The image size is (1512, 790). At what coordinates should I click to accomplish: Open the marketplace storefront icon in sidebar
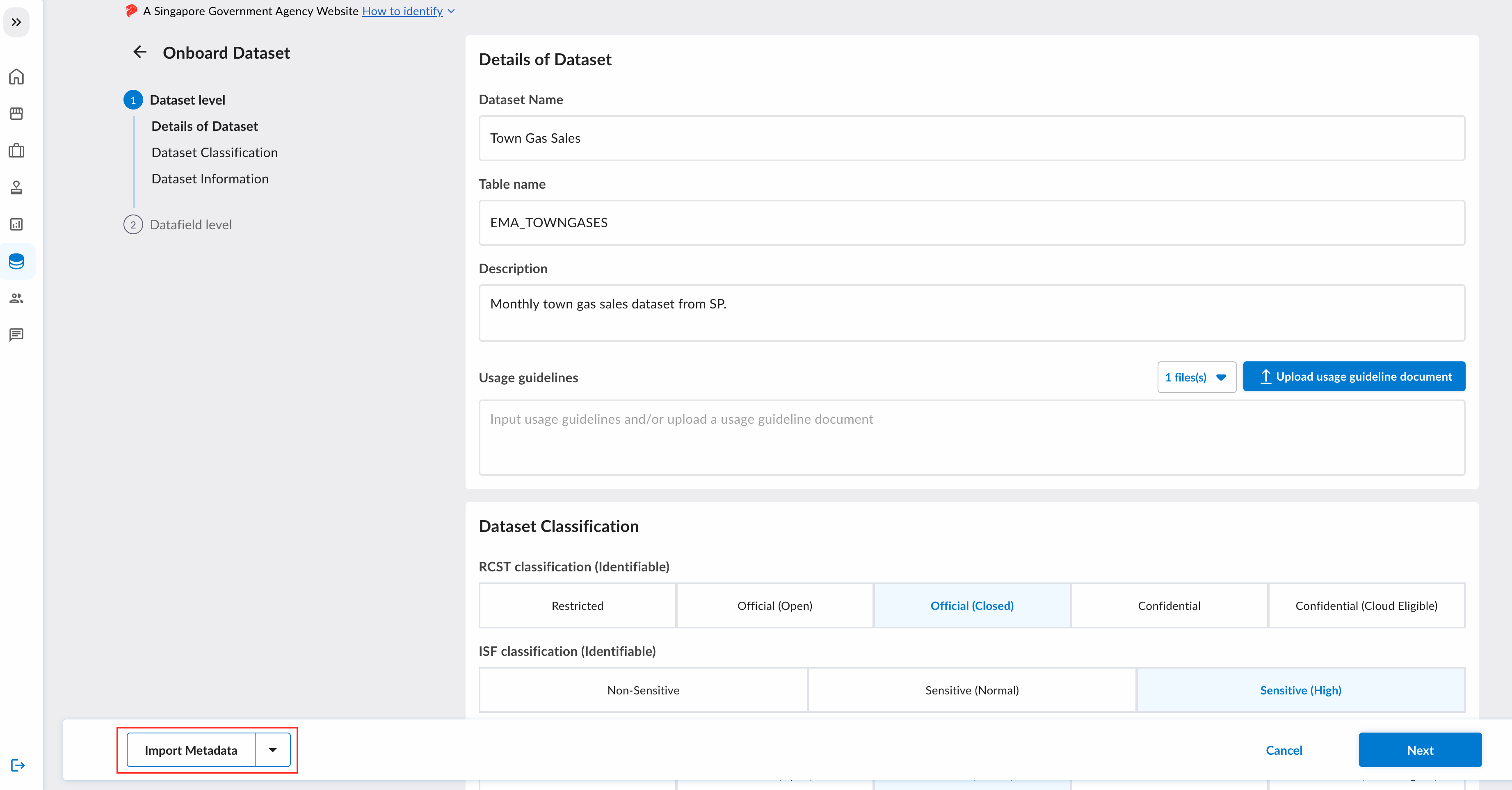coord(16,114)
